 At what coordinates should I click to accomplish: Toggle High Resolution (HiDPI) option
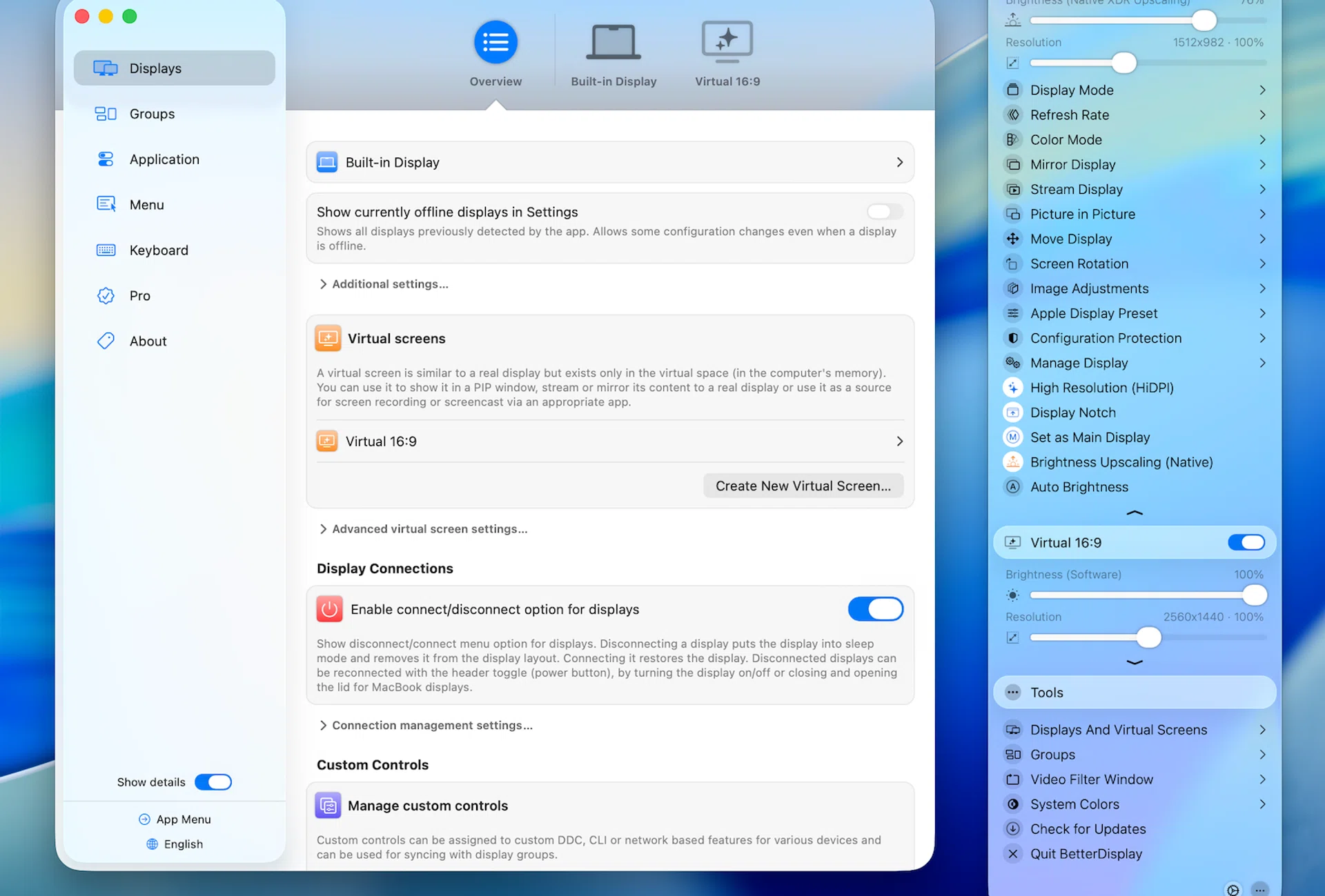[x=1012, y=388]
